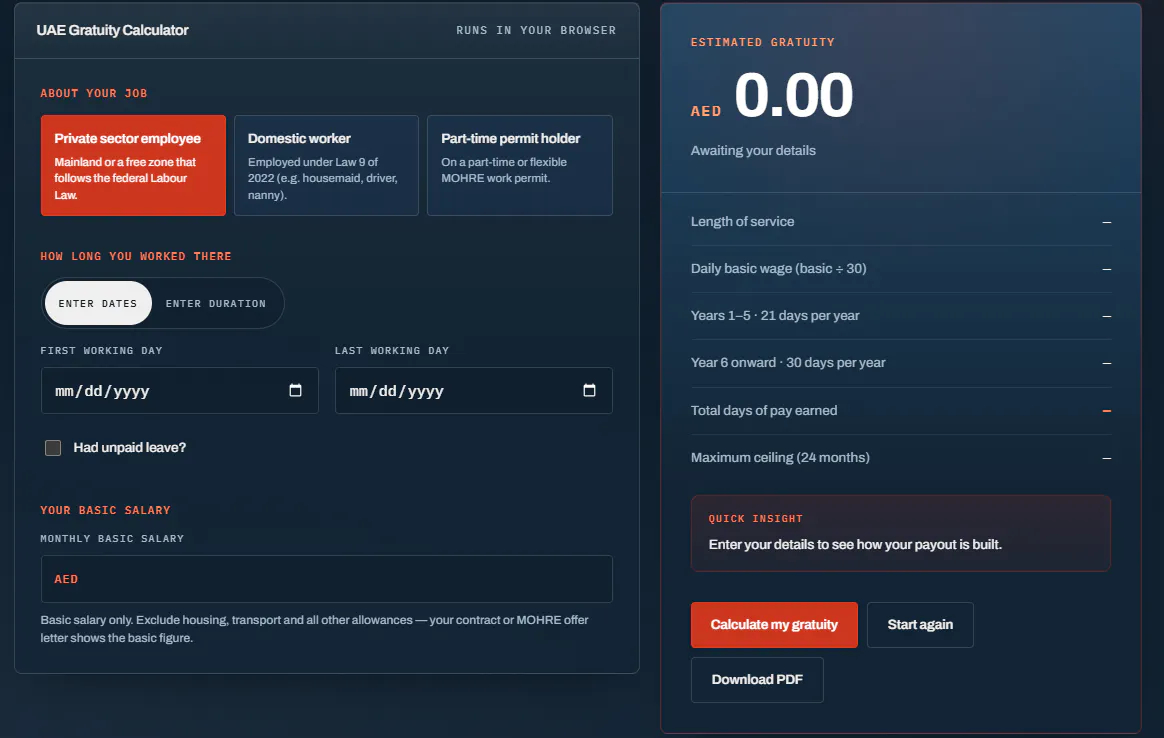Click the Monthly Basic Salary AED field
Viewport: 1164px width, 738px height.
tap(327, 579)
